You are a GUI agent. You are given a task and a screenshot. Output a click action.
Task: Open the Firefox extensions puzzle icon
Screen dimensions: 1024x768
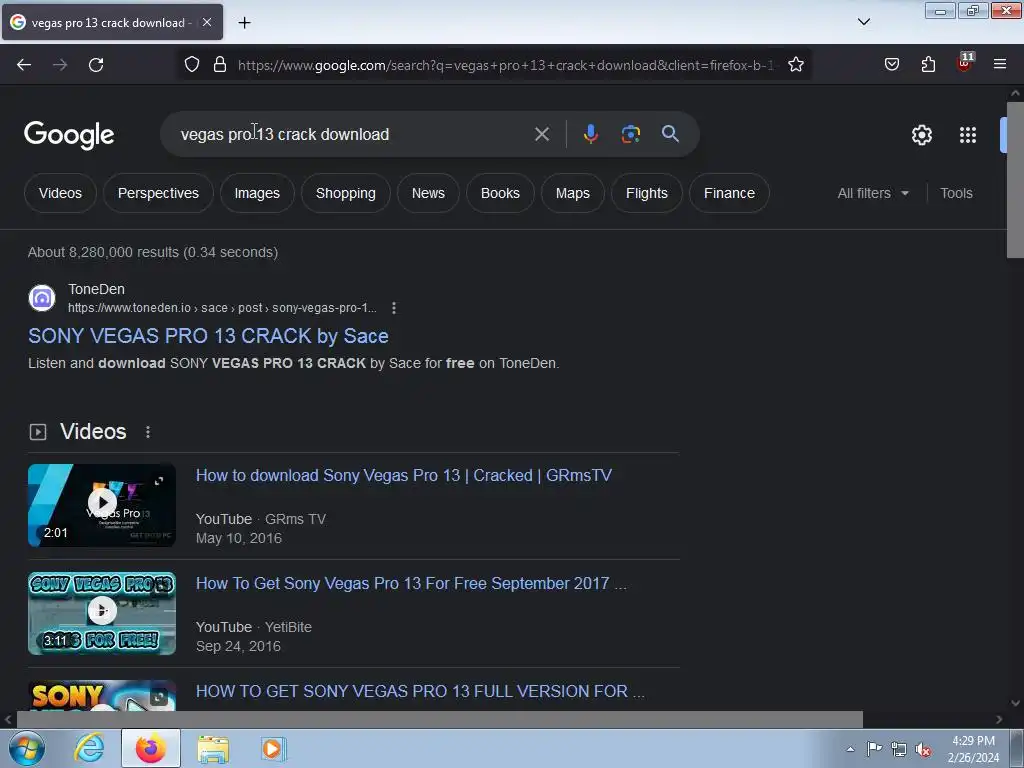point(928,65)
